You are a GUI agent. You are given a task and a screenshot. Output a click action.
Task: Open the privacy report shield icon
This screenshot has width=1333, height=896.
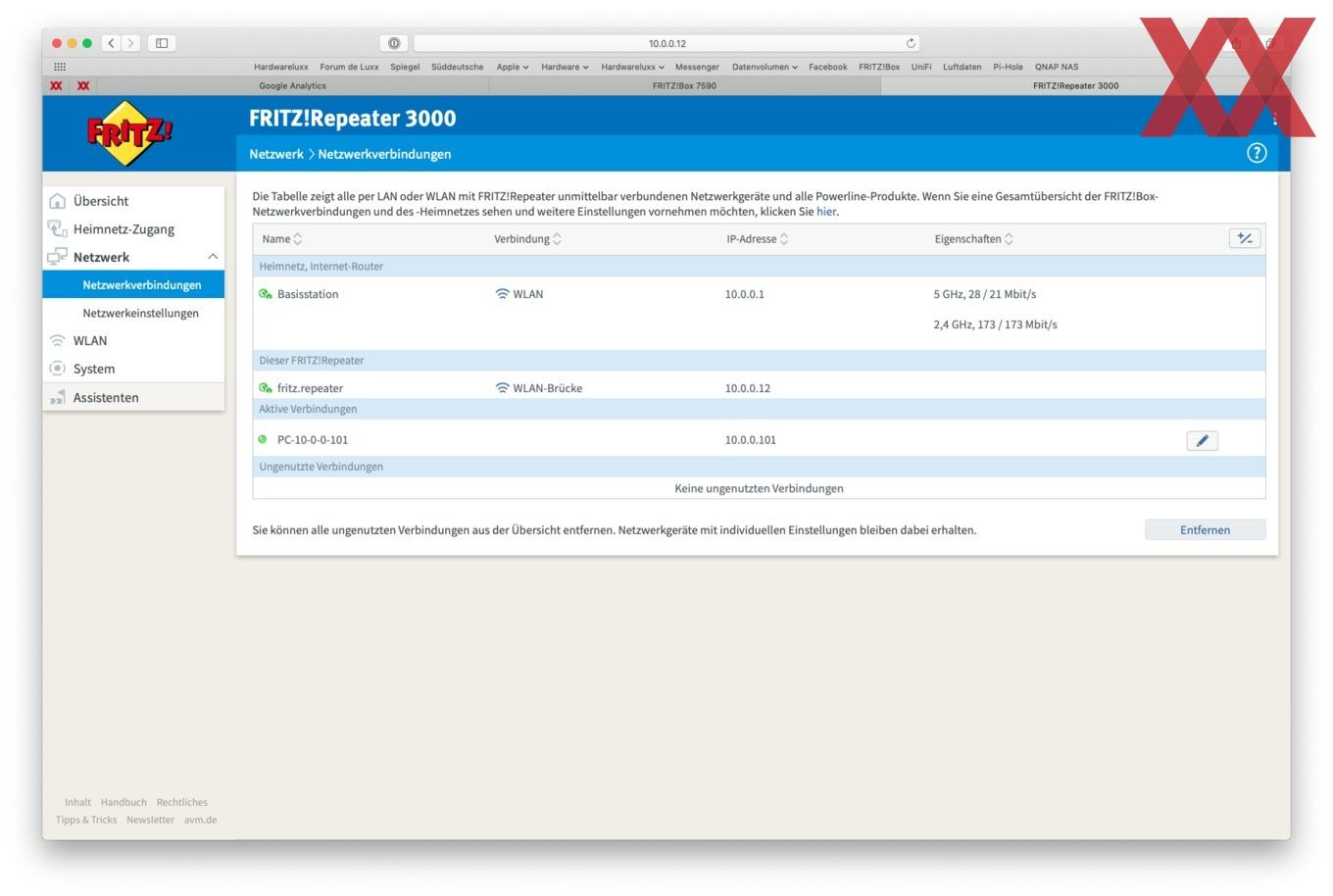(393, 43)
